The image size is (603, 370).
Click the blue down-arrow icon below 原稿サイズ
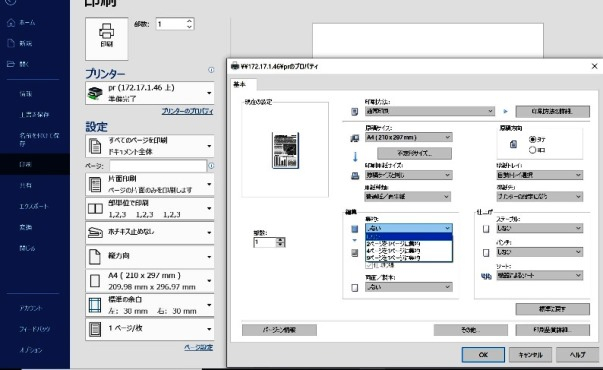355,157
